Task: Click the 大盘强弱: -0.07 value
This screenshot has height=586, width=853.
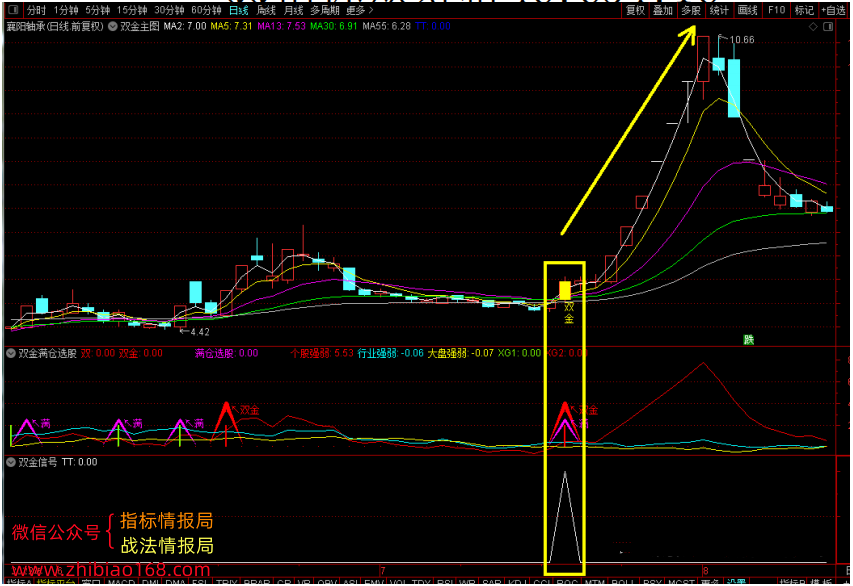Action: (x=460, y=353)
